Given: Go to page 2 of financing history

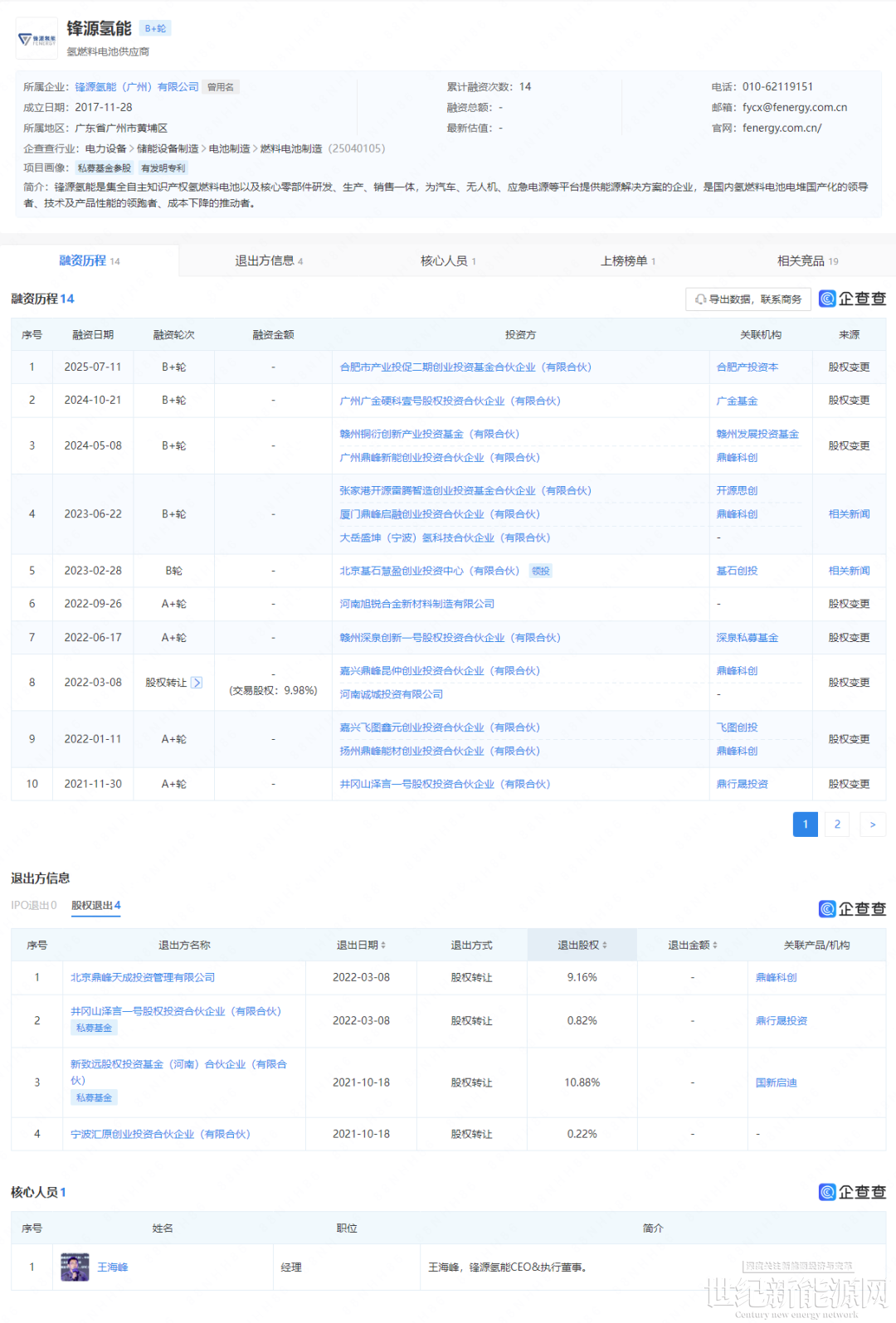Looking at the screenshot, I should [x=837, y=824].
